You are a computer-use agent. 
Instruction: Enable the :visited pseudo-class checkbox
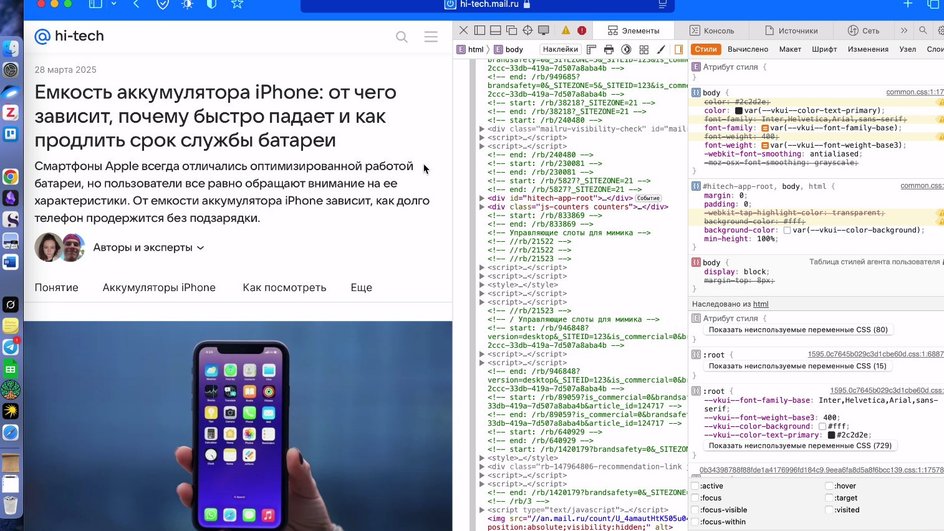click(x=829, y=510)
